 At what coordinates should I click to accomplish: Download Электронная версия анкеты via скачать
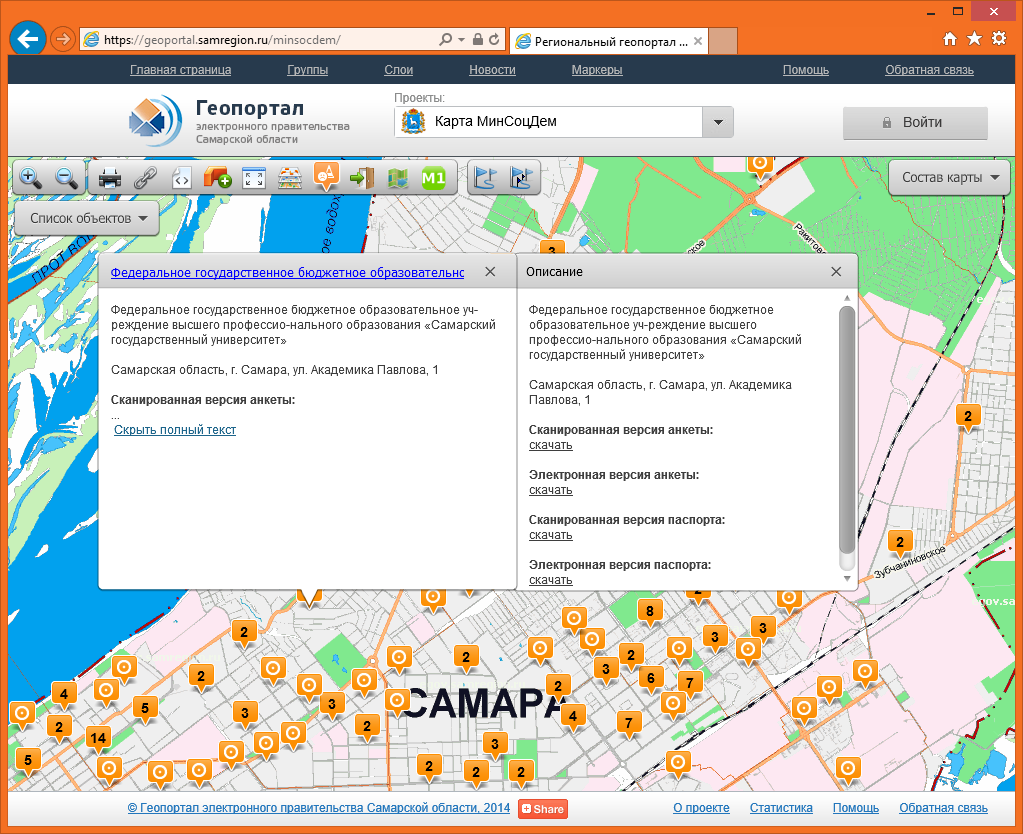[551, 490]
